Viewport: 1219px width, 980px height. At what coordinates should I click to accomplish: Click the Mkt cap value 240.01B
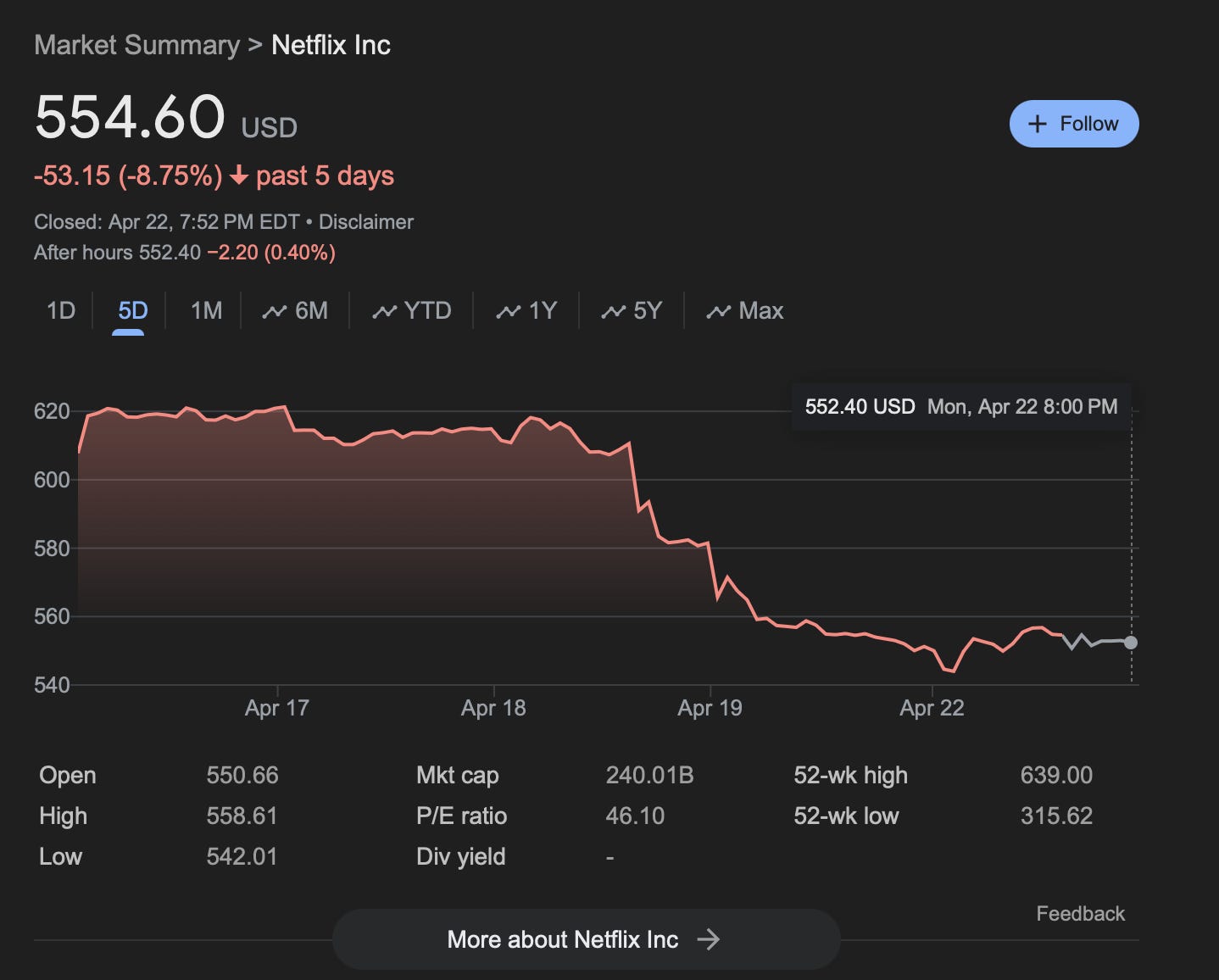click(x=649, y=775)
